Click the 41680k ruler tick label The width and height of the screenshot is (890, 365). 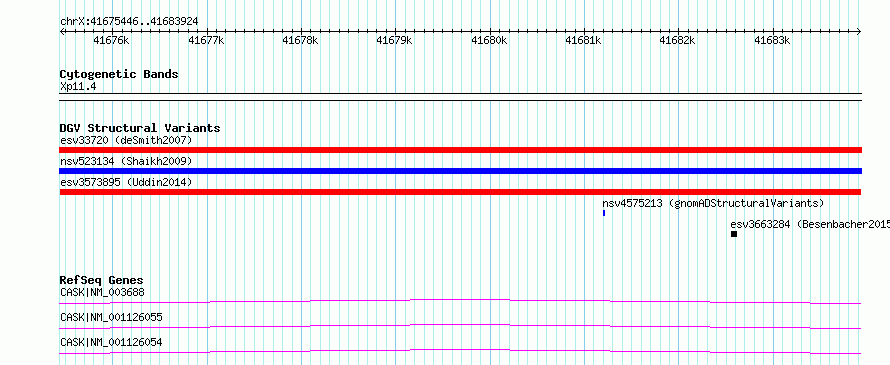click(489, 40)
